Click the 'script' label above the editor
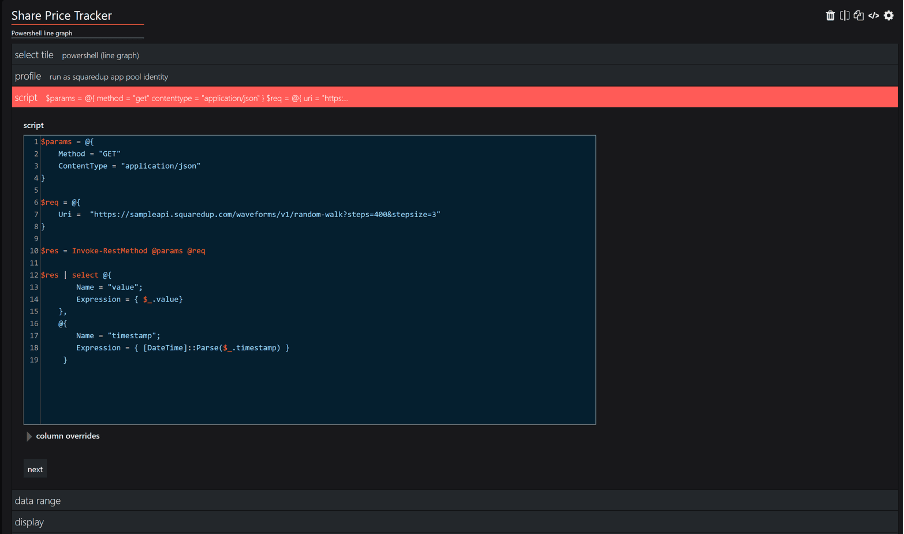This screenshot has width=904, height=534. click(x=33, y=125)
